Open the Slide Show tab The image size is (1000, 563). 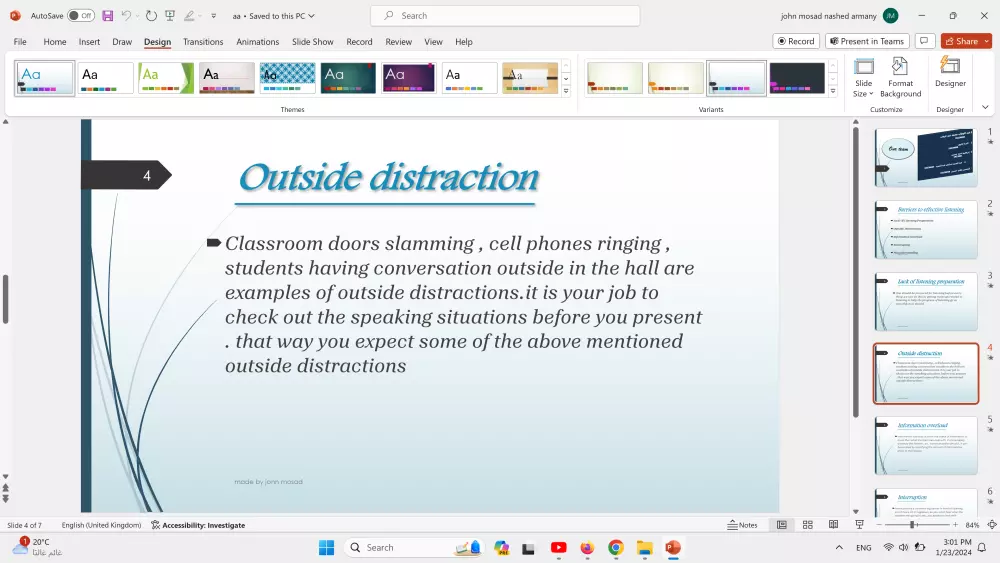(x=313, y=42)
